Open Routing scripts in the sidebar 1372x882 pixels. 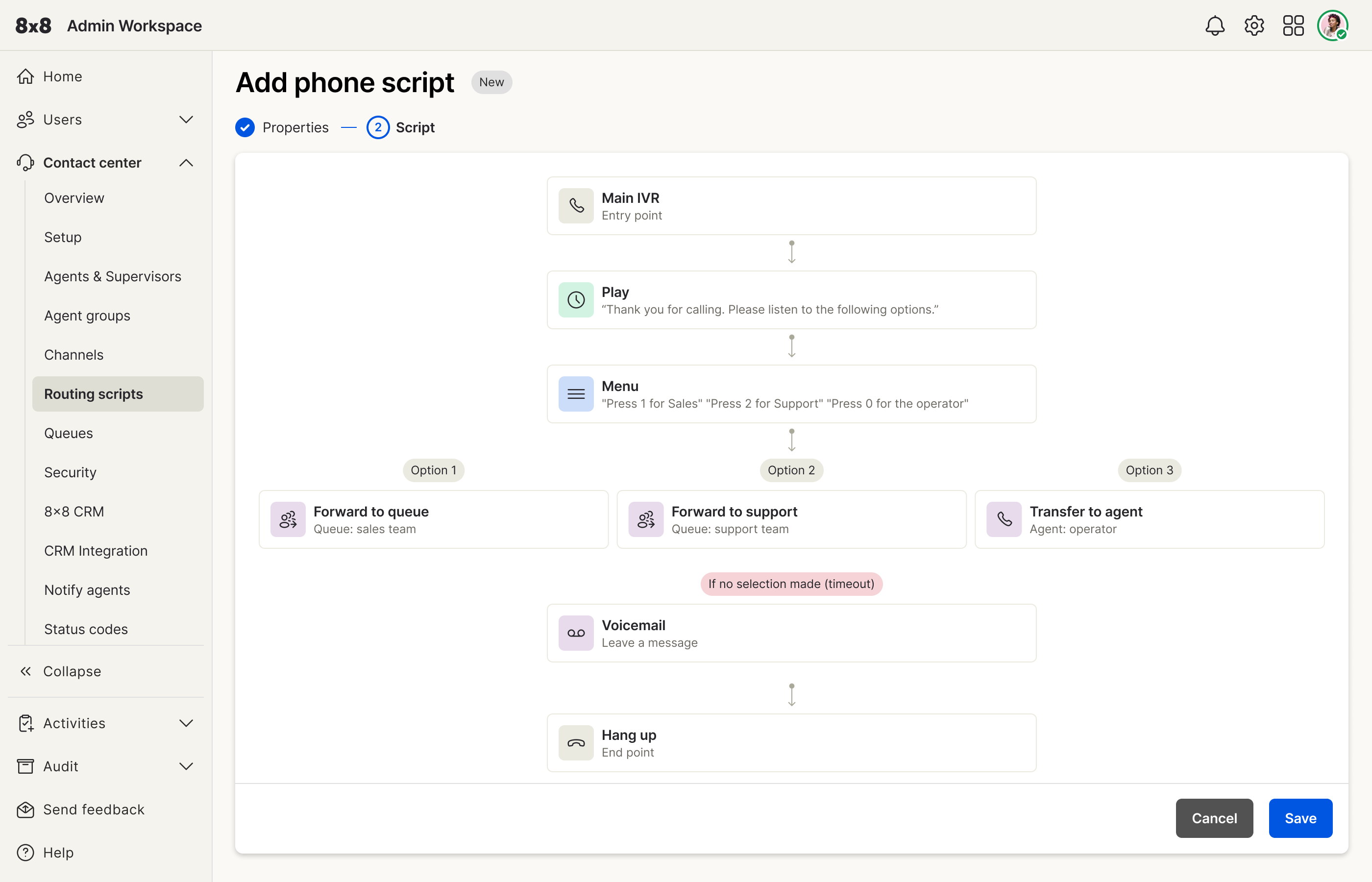(118, 394)
